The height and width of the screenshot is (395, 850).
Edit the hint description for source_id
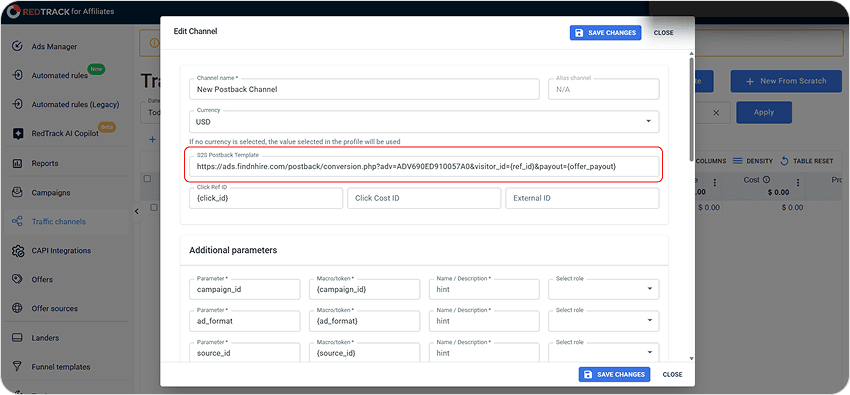point(484,352)
